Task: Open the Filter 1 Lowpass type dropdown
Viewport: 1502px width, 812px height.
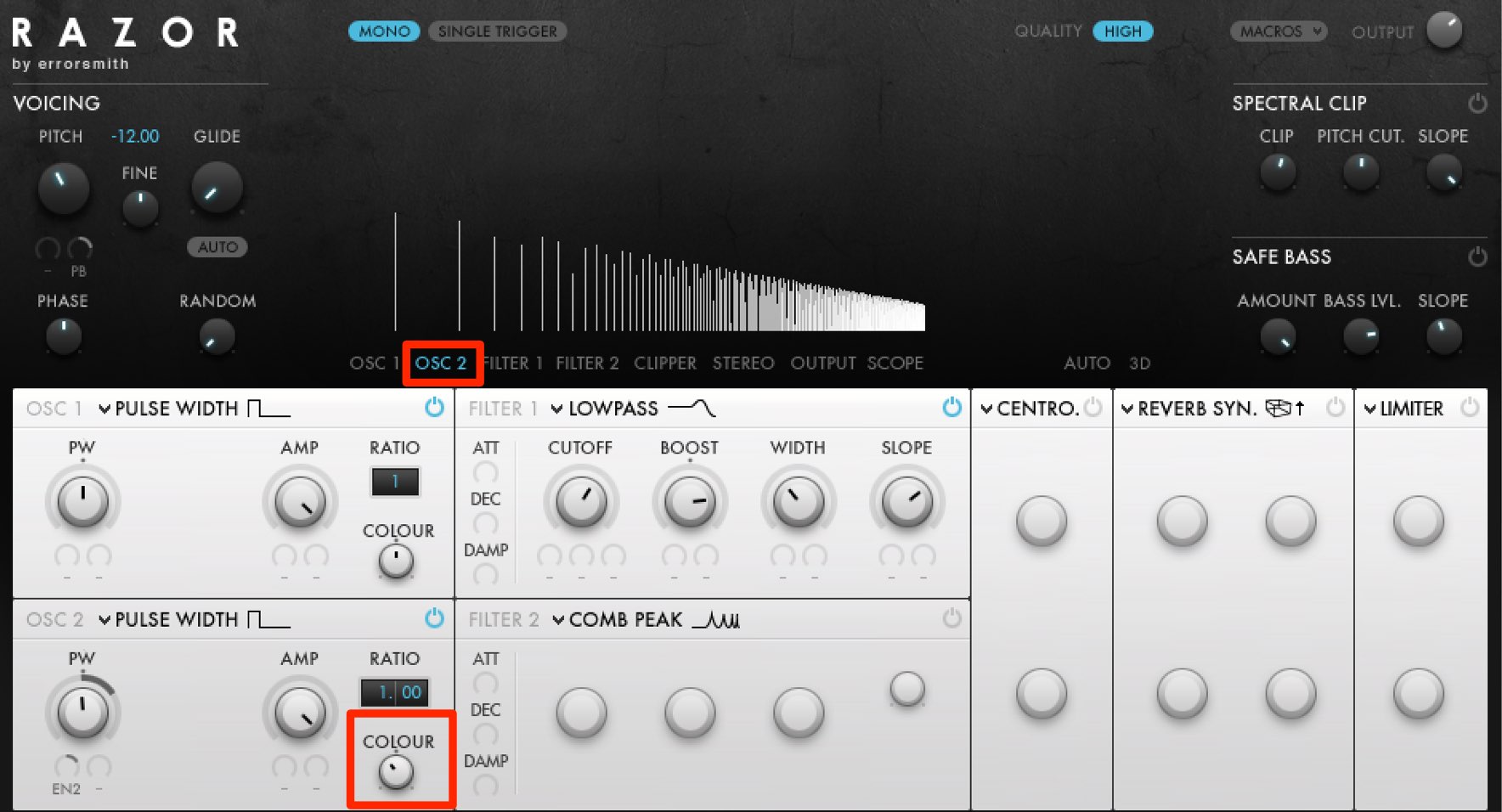Action: coord(633,409)
